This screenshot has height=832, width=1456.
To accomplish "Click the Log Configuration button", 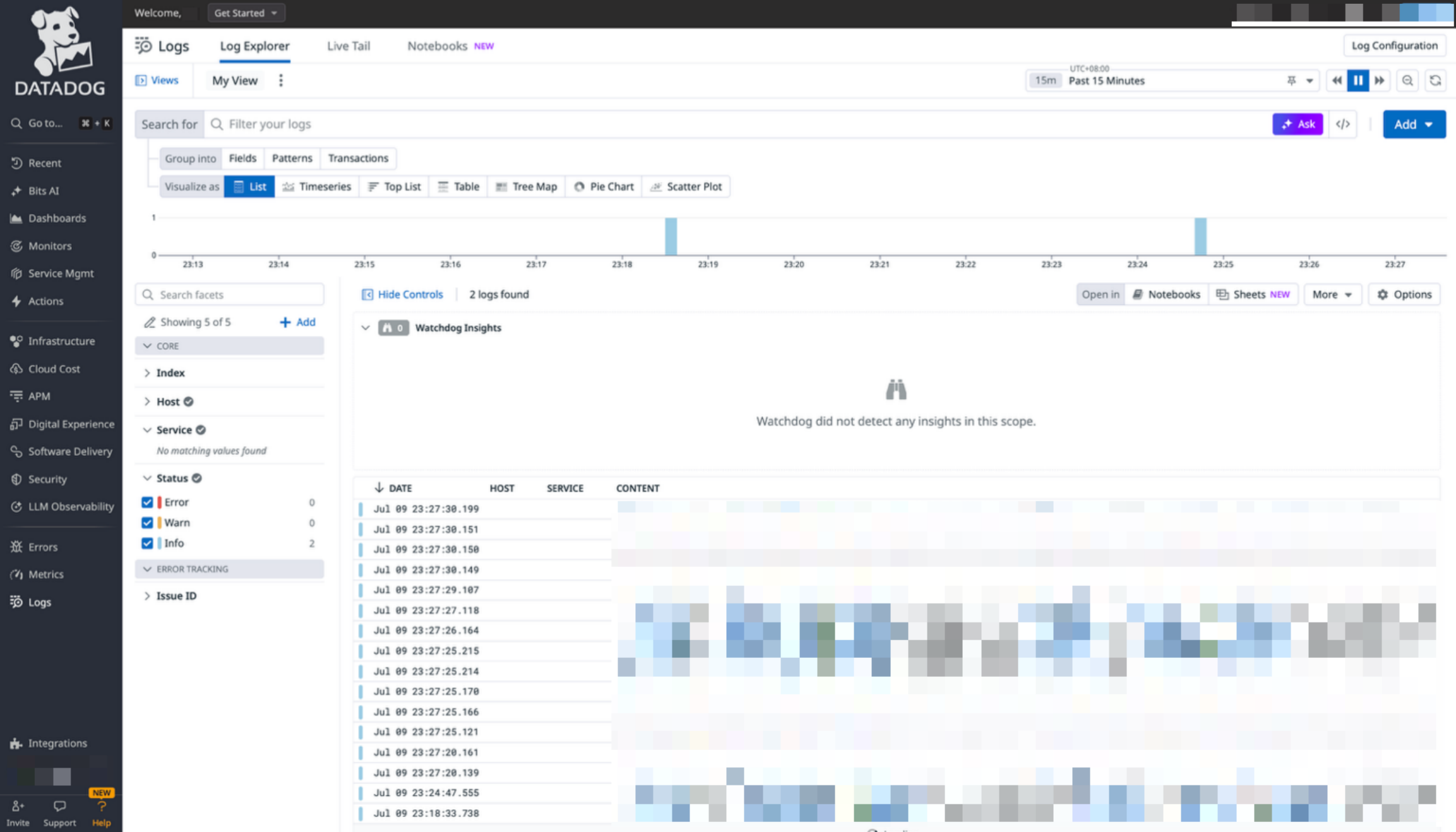I will pyautogui.click(x=1394, y=45).
